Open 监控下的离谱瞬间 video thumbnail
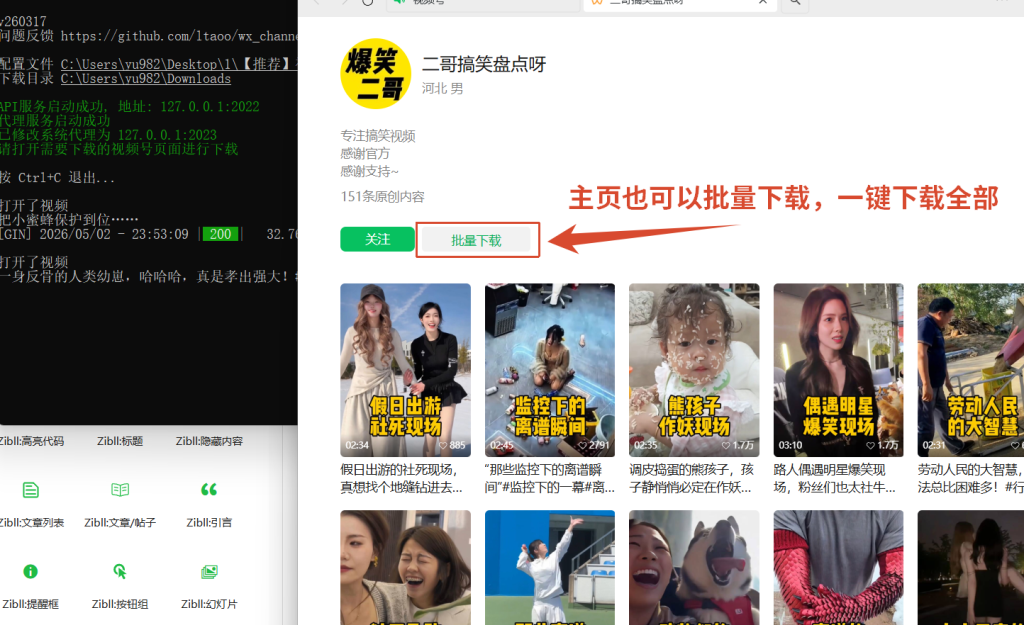The image size is (1024, 625). 550,370
